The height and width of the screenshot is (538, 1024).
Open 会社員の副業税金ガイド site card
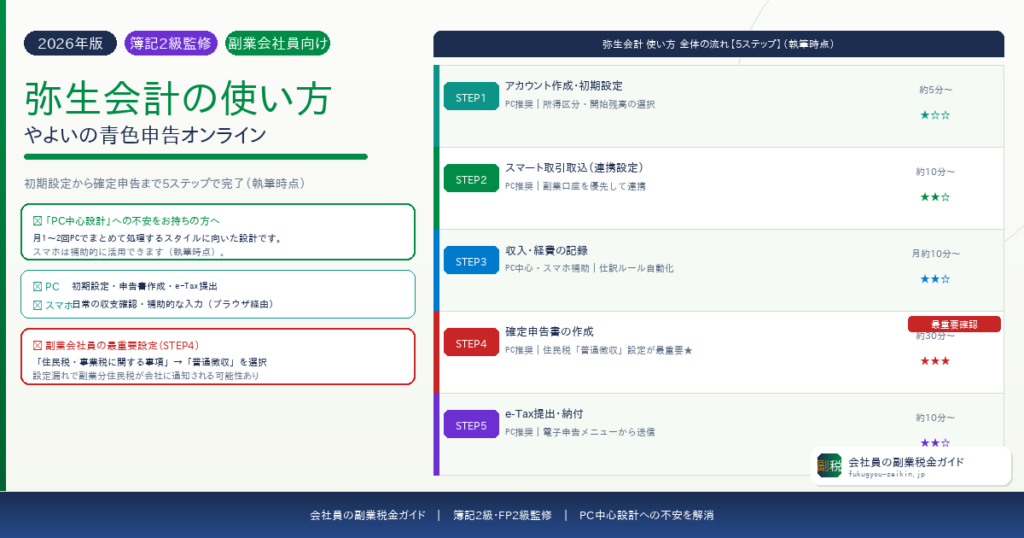click(x=910, y=466)
